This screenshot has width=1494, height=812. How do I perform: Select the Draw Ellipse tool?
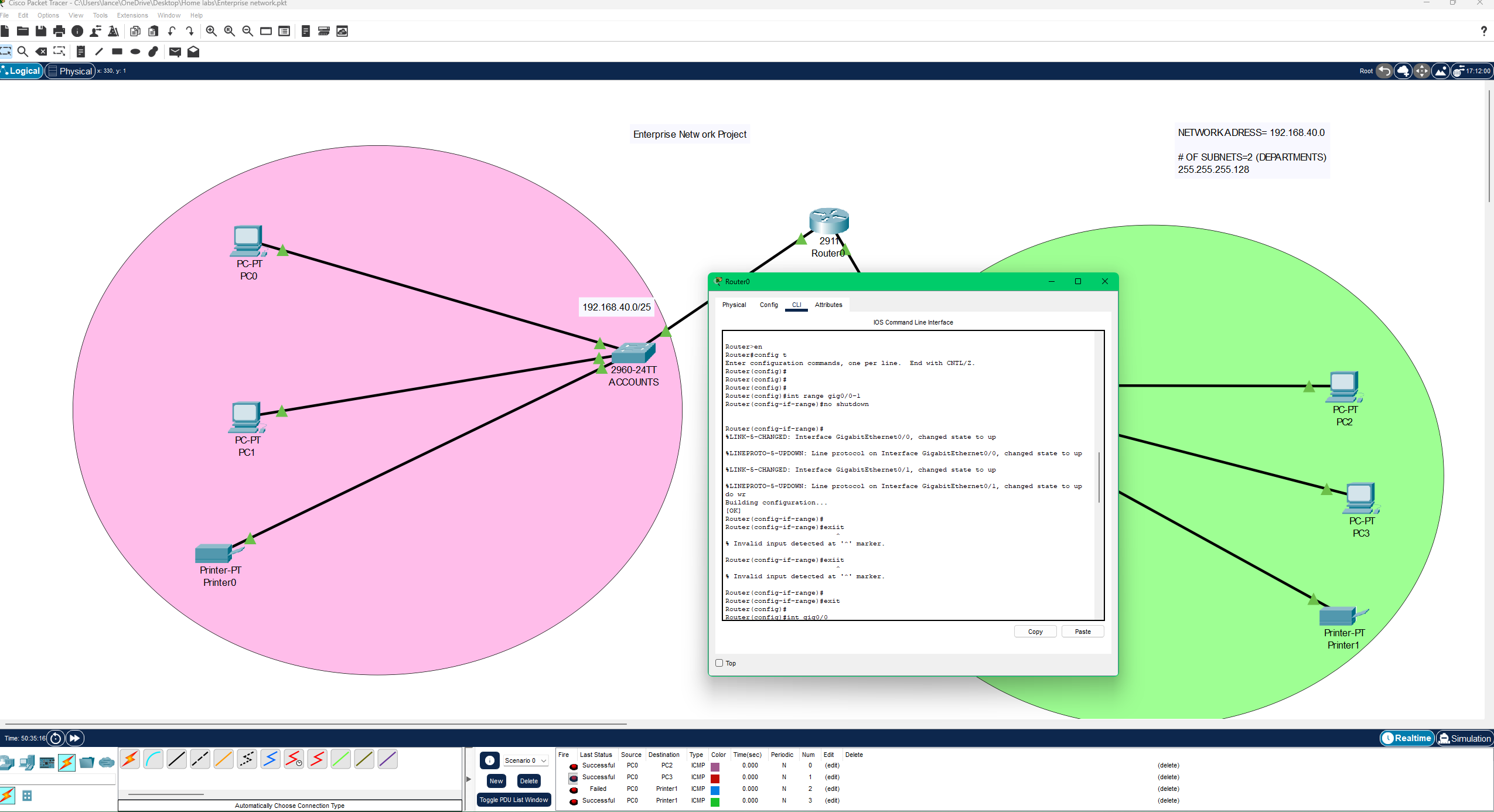point(135,52)
